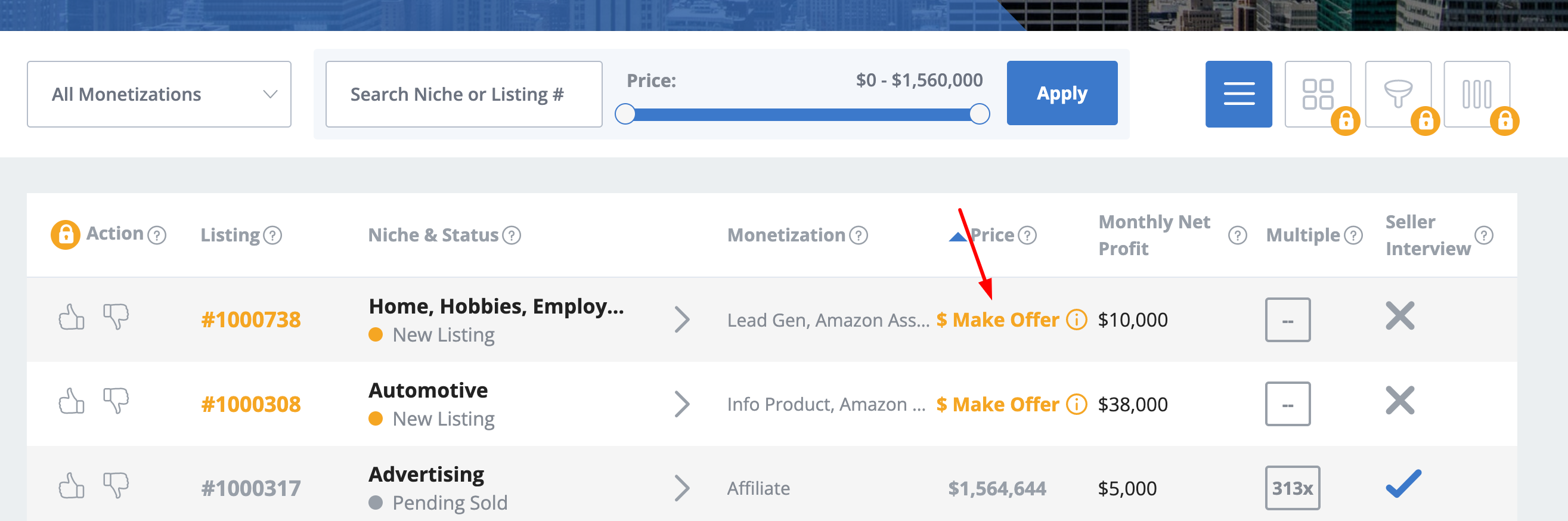Thumbs down listing #1000308
The height and width of the screenshot is (521, 1568).
(116, 401)
